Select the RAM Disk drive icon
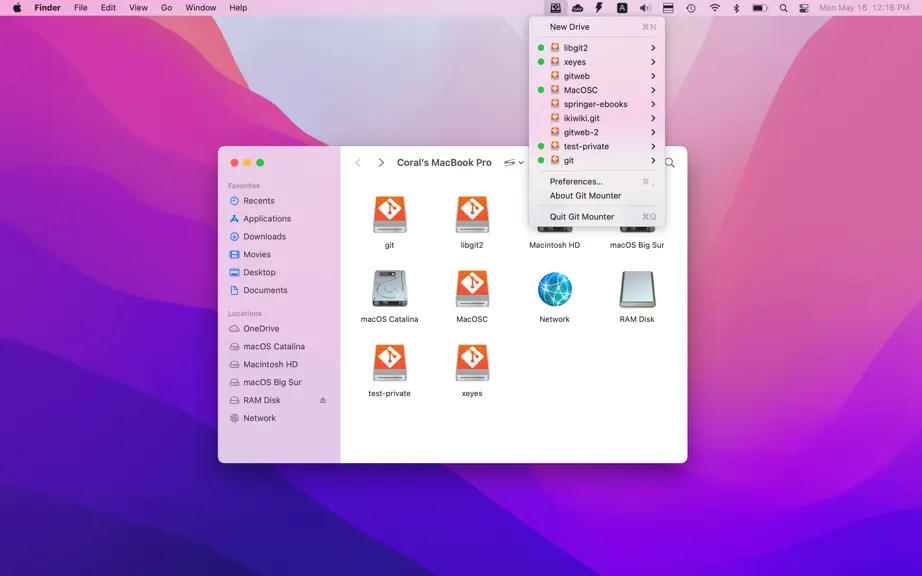This screenshot has height=576, width=922. tap(637, 289)
